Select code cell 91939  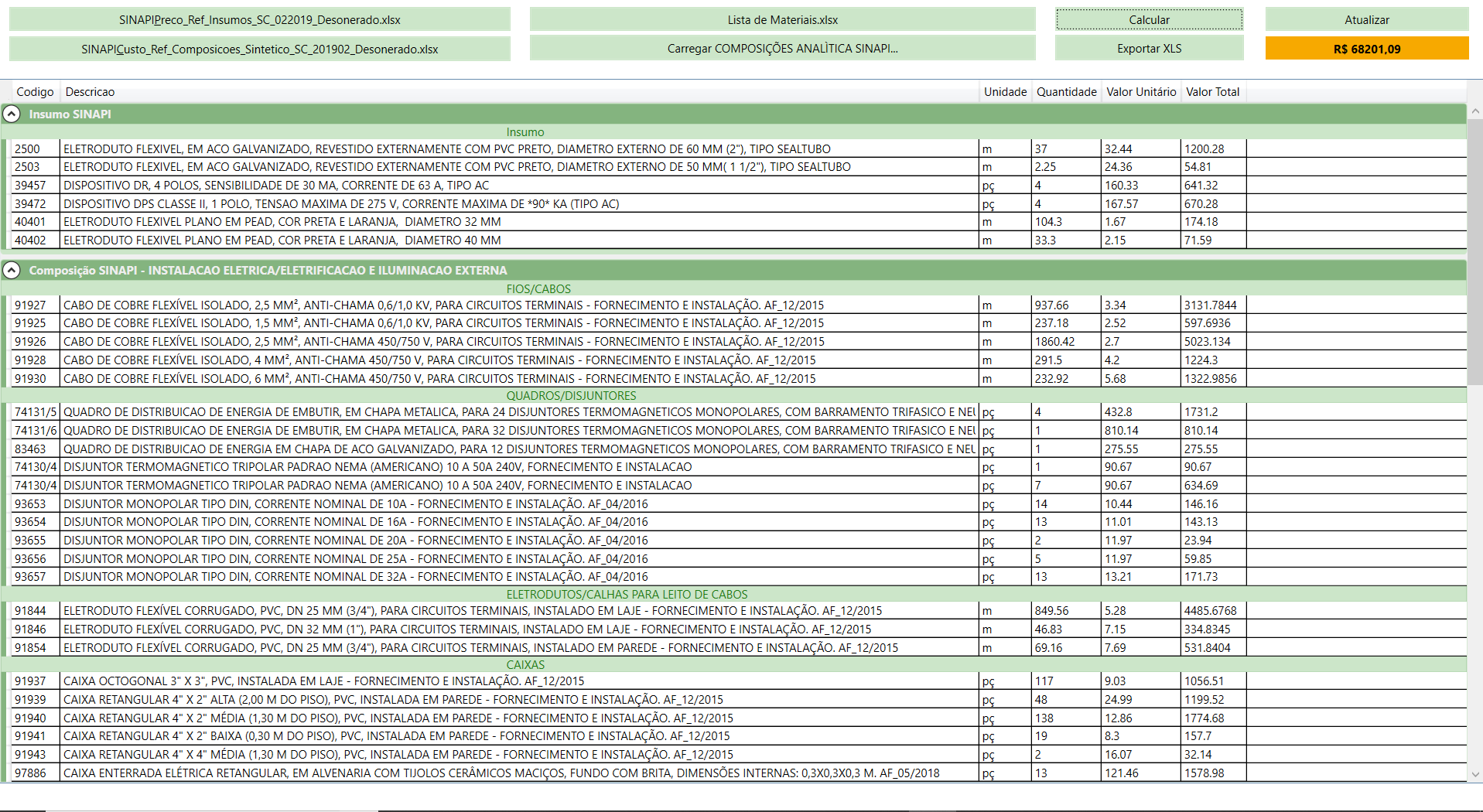pos(36,700)
